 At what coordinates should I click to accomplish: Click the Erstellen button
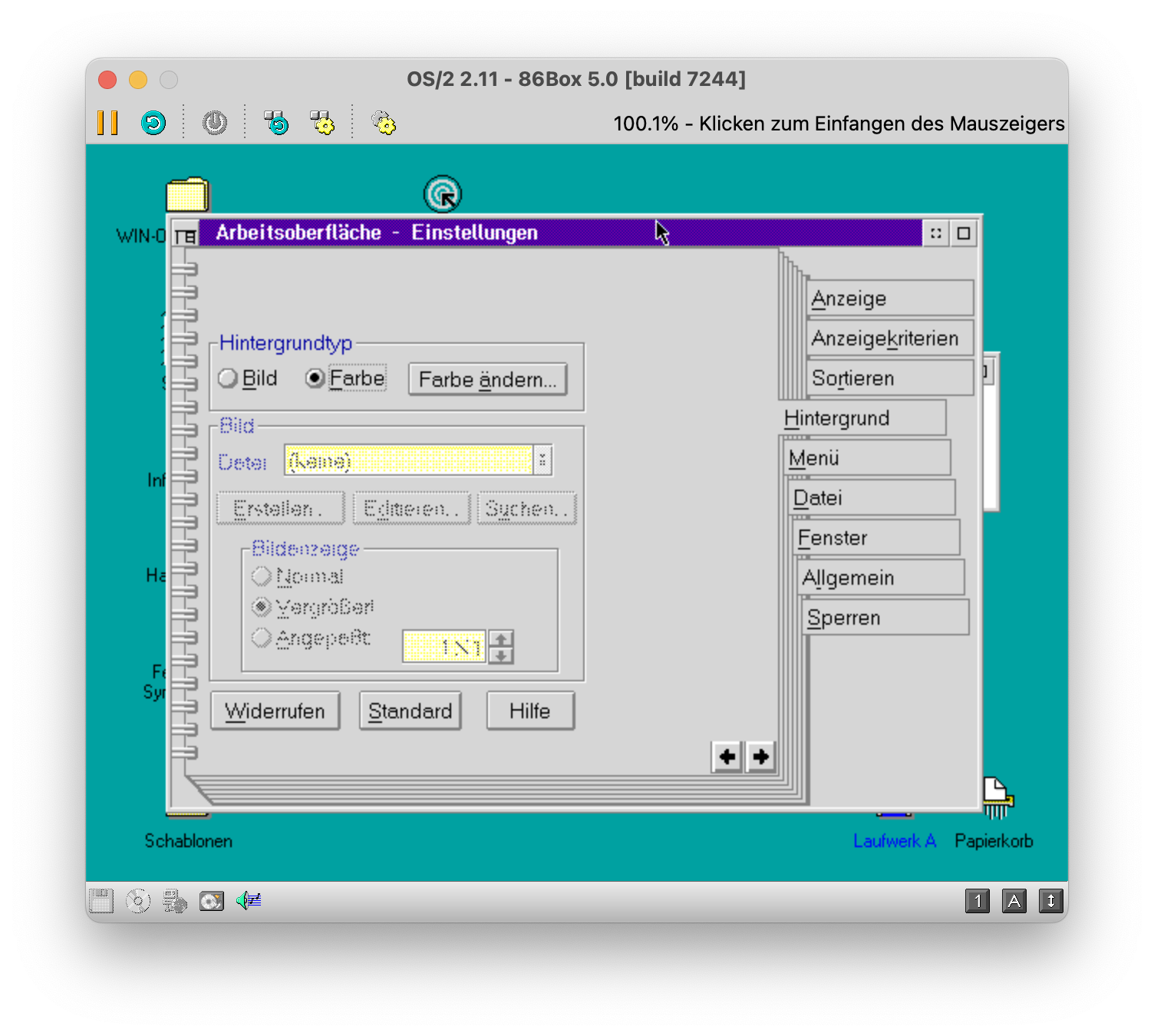click(280, 508)
